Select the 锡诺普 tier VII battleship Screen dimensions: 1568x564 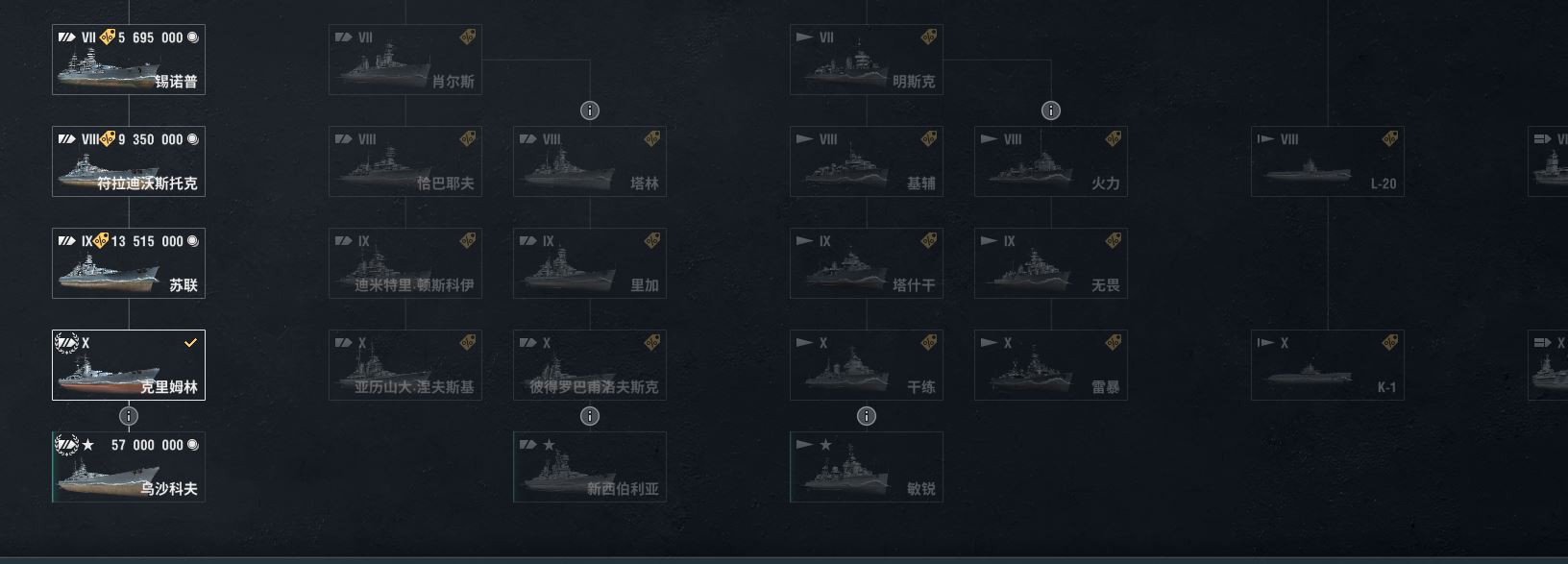tap(129, 61)
